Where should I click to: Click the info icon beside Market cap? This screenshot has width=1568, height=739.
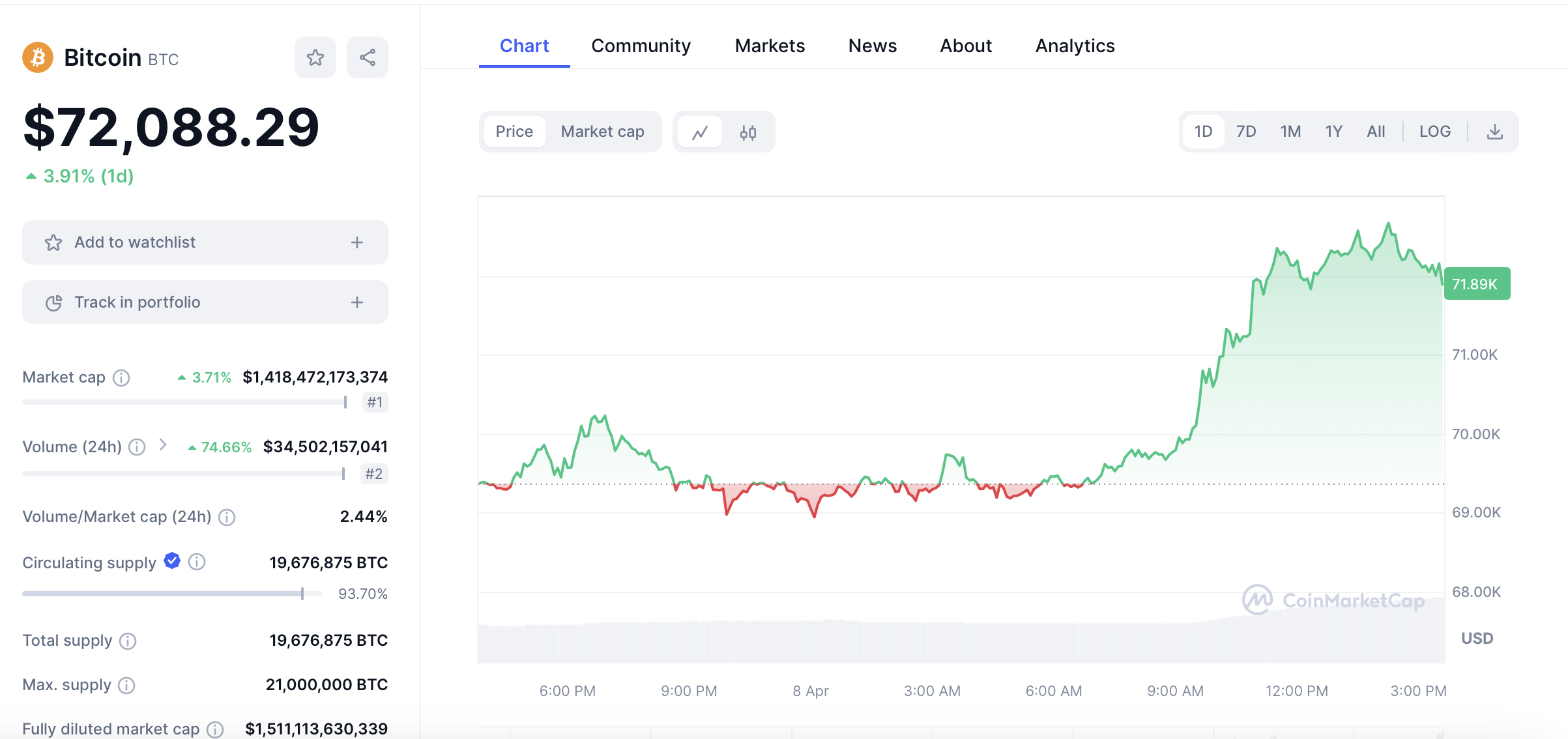(x=121, y=378)
